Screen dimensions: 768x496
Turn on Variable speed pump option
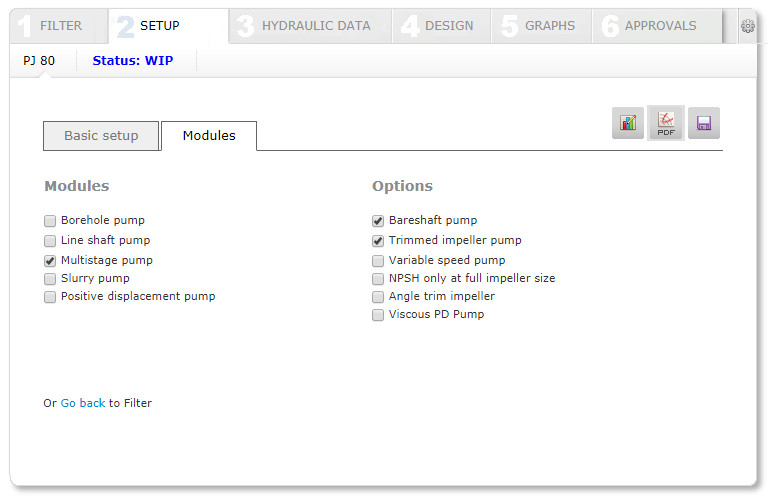click(x=378, y=261)
